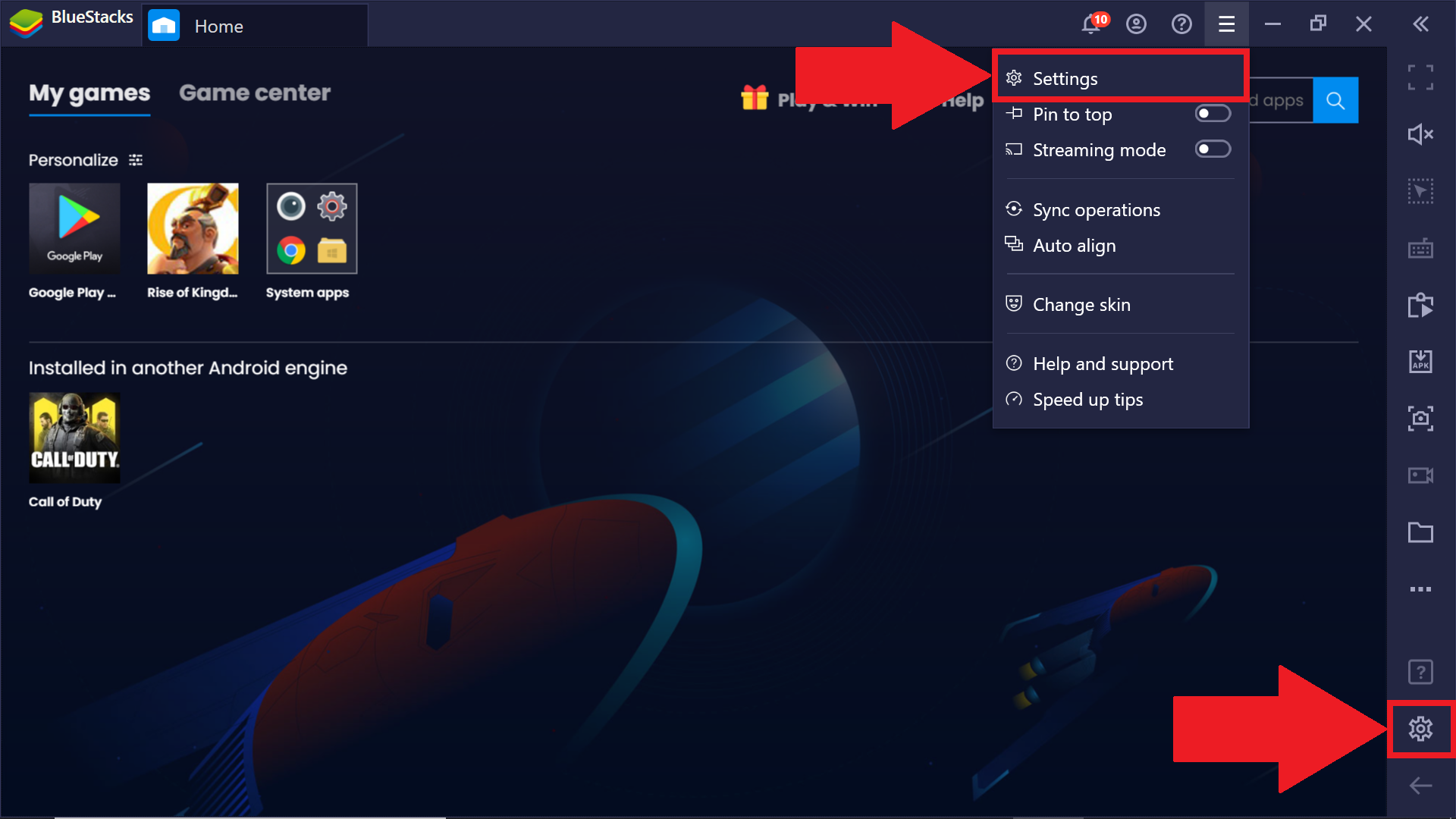The width and height of the screenshot is (1456, 819).
Task: Click the Help and support option
Action: click(x=1102, y=363)
